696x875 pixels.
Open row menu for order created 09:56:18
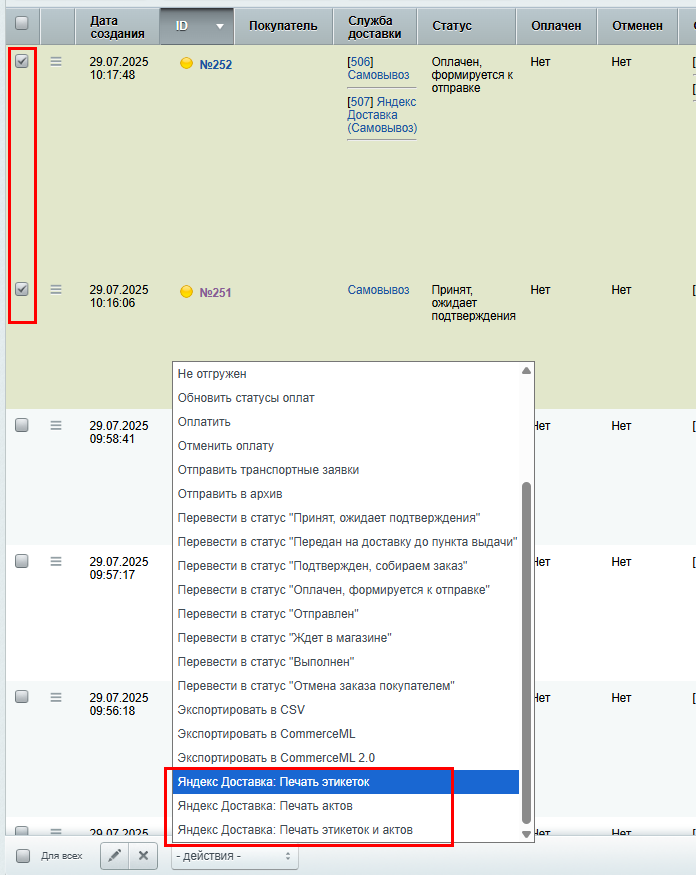56,697
